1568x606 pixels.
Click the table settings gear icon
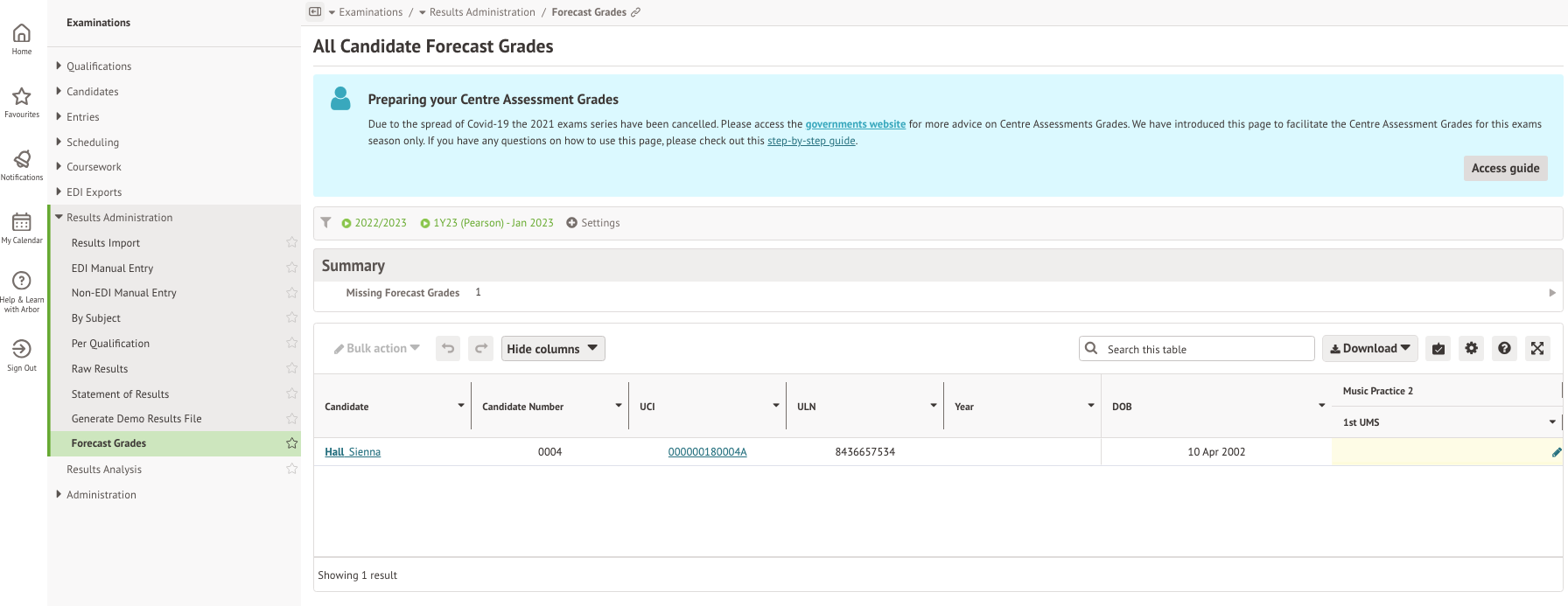[x=1472, y=348]
